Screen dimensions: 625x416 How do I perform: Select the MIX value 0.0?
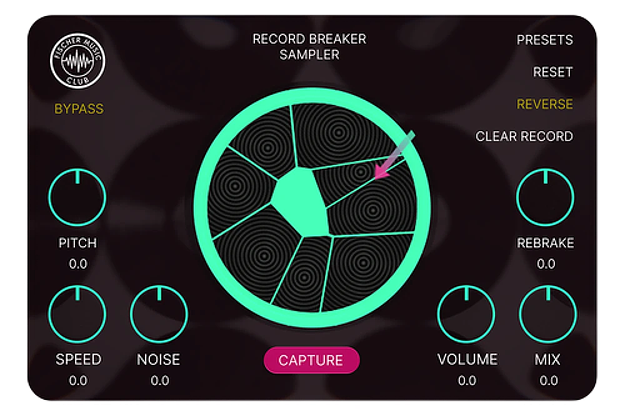[548, 381]
